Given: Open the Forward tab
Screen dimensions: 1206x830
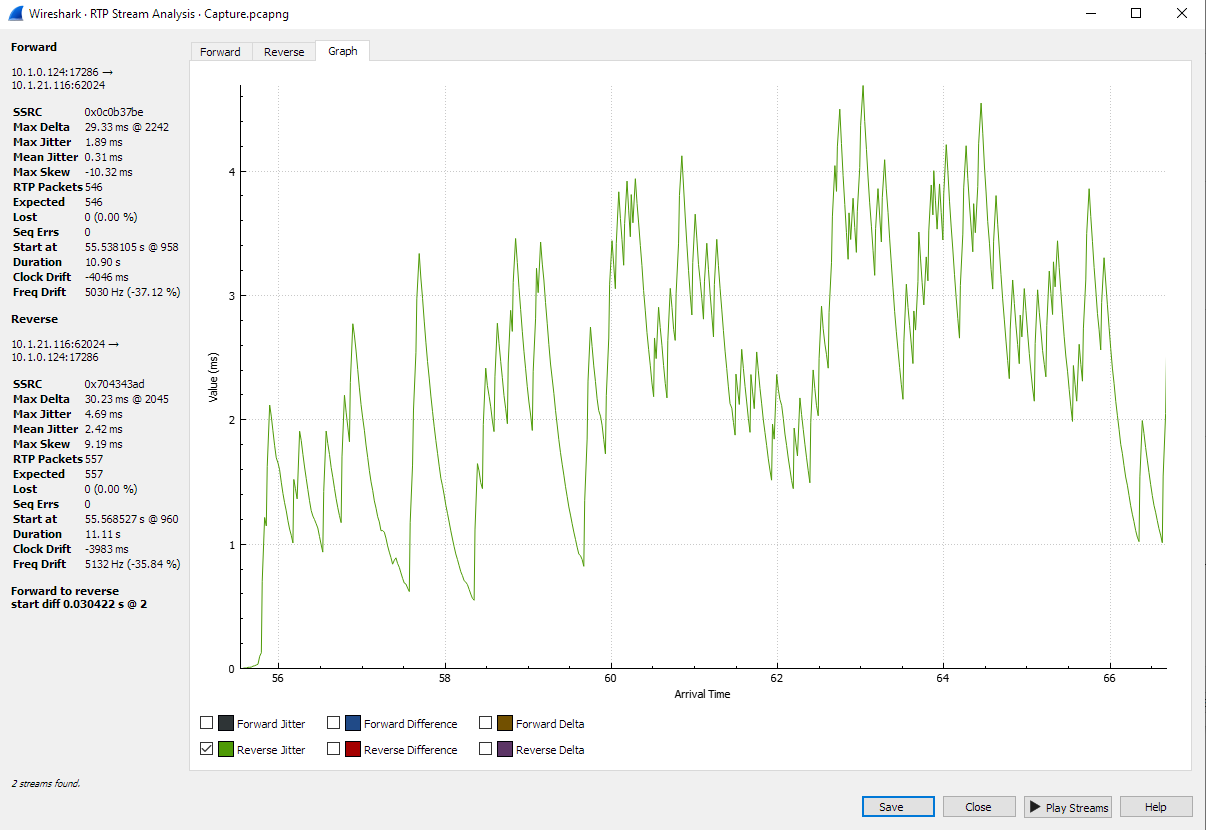Looking at the screenshot, I should point(221,51).
